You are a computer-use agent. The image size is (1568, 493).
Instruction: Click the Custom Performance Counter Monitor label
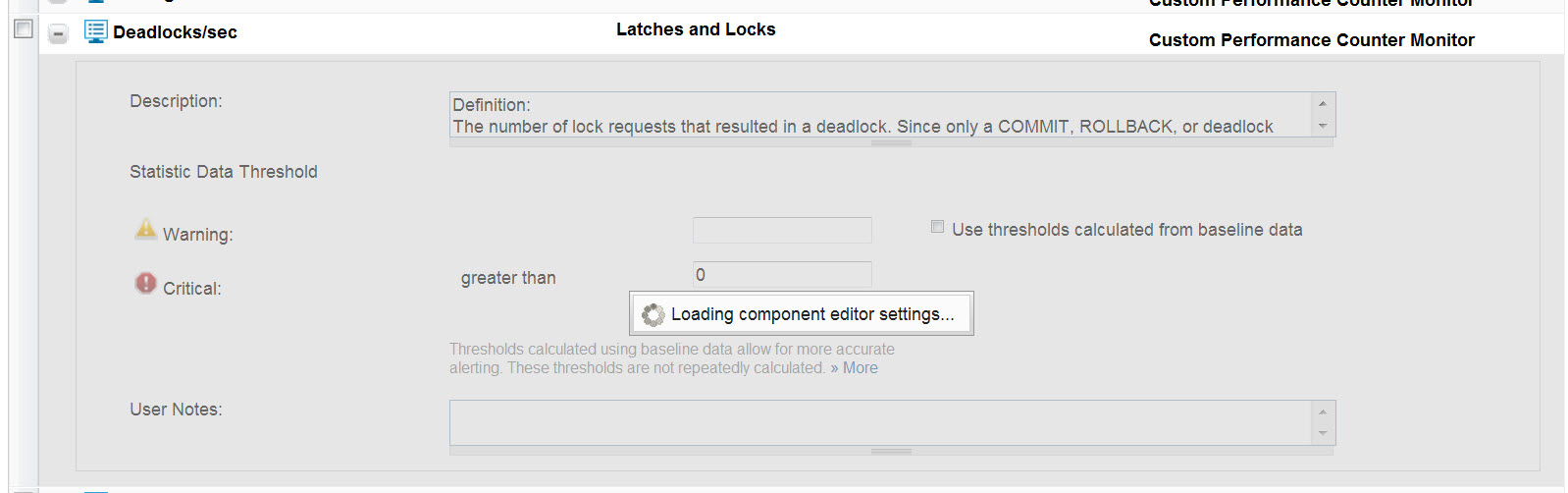(x=1311, y=40)
